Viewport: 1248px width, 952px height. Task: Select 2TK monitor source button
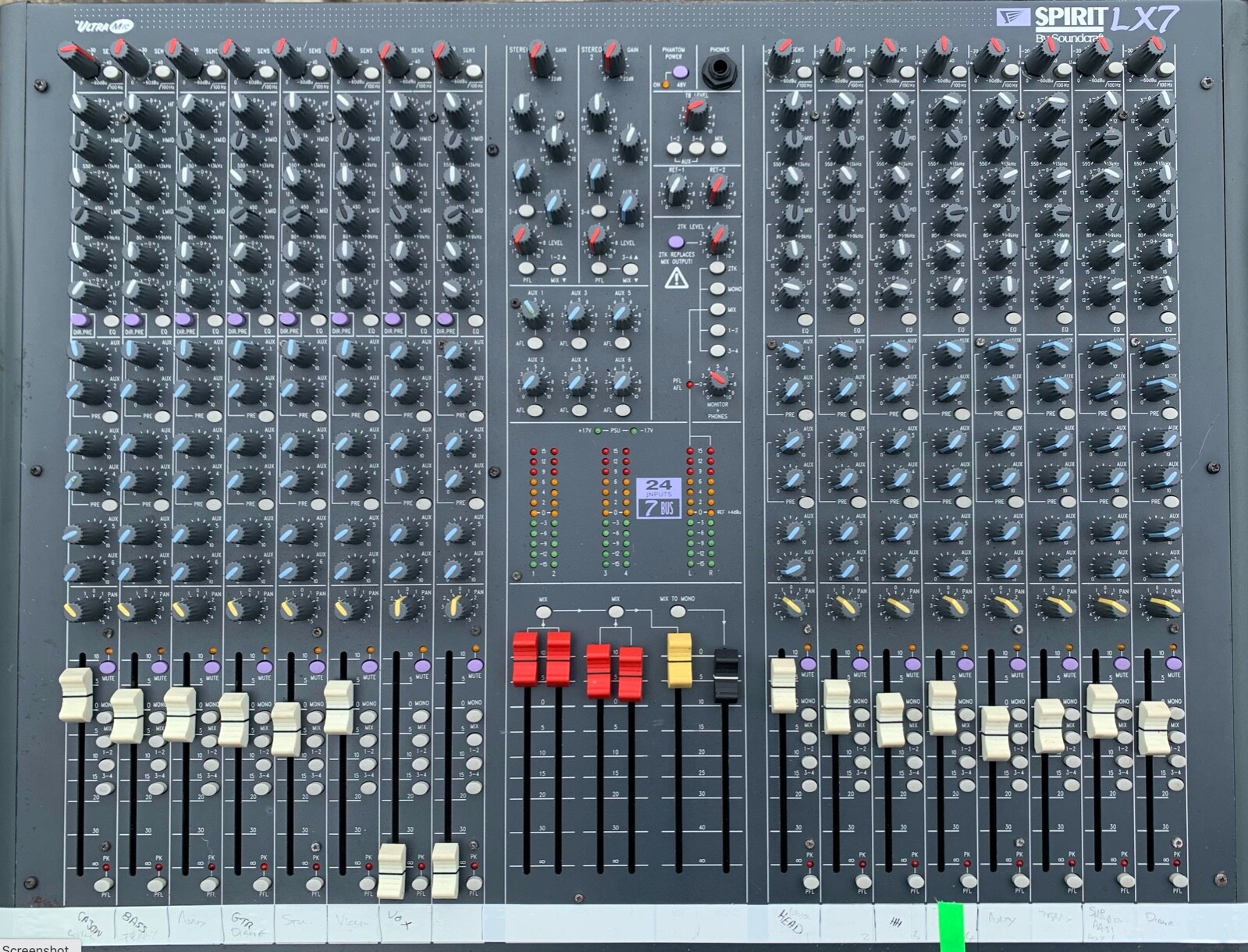[717, 268]
